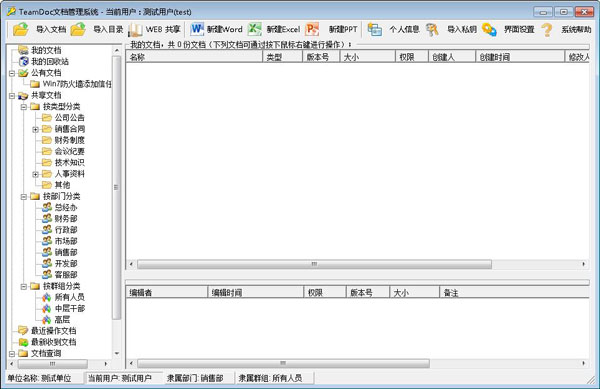
Task: Click status bar 当前用户: 测试用户
Action: [120, 378]
